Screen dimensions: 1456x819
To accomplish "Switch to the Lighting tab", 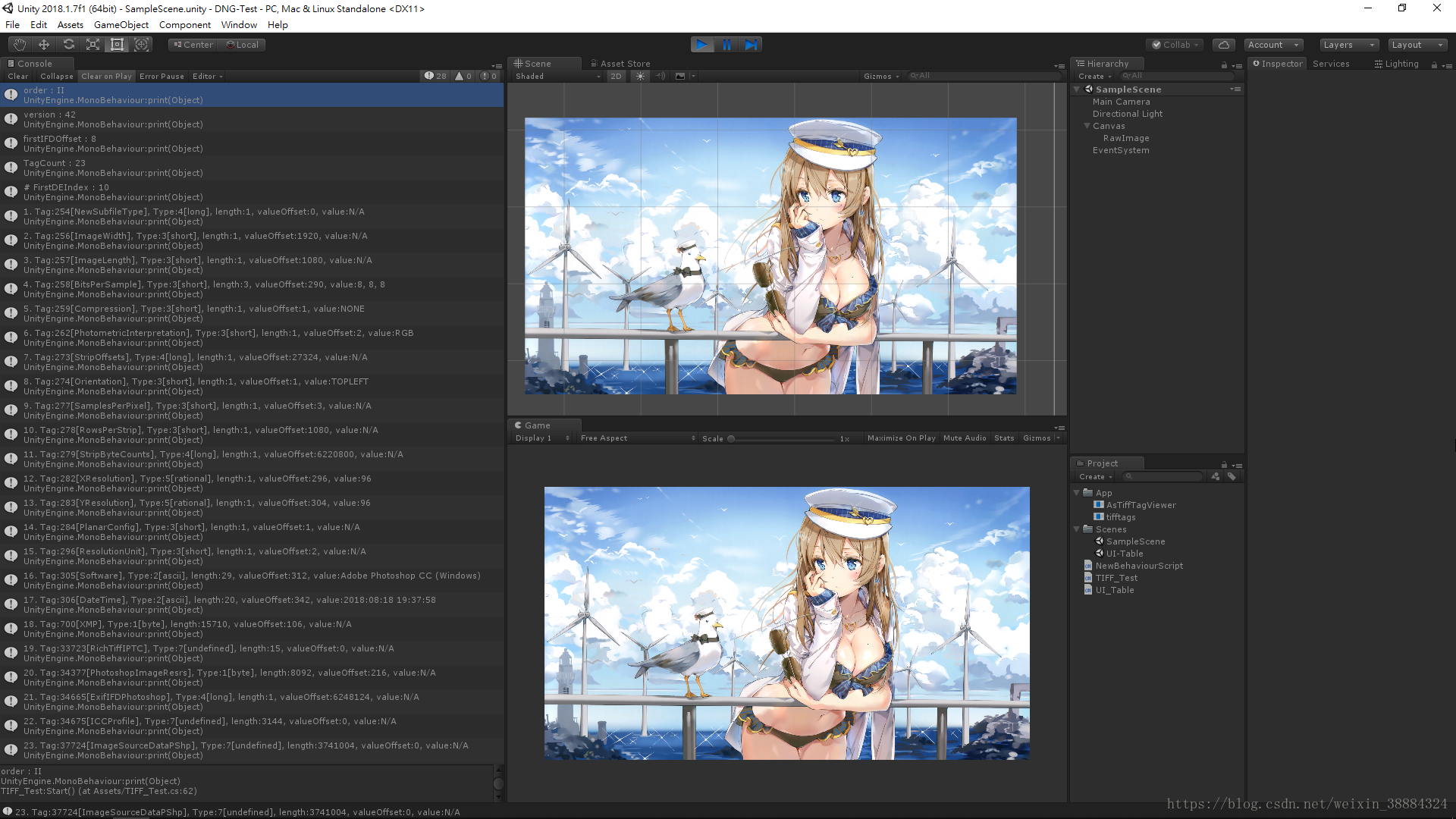I will click(x=1396, y=64).
